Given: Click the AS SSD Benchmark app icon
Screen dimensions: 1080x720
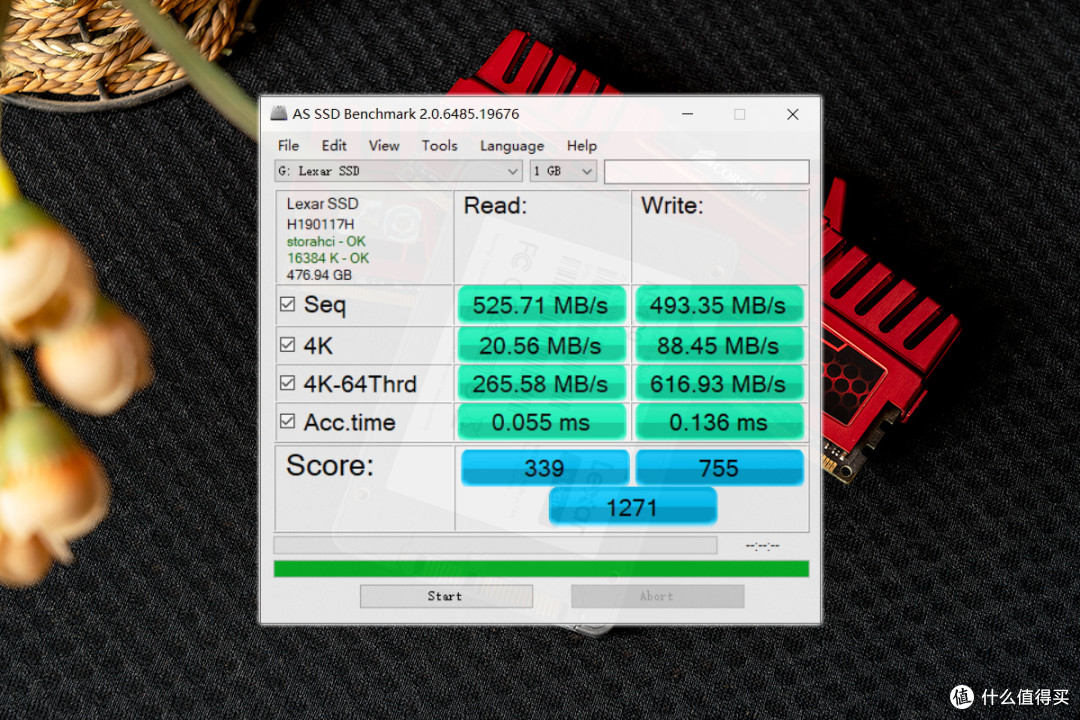Looking at the screenshot, I should pyautogui.click(x=278, y=114).
